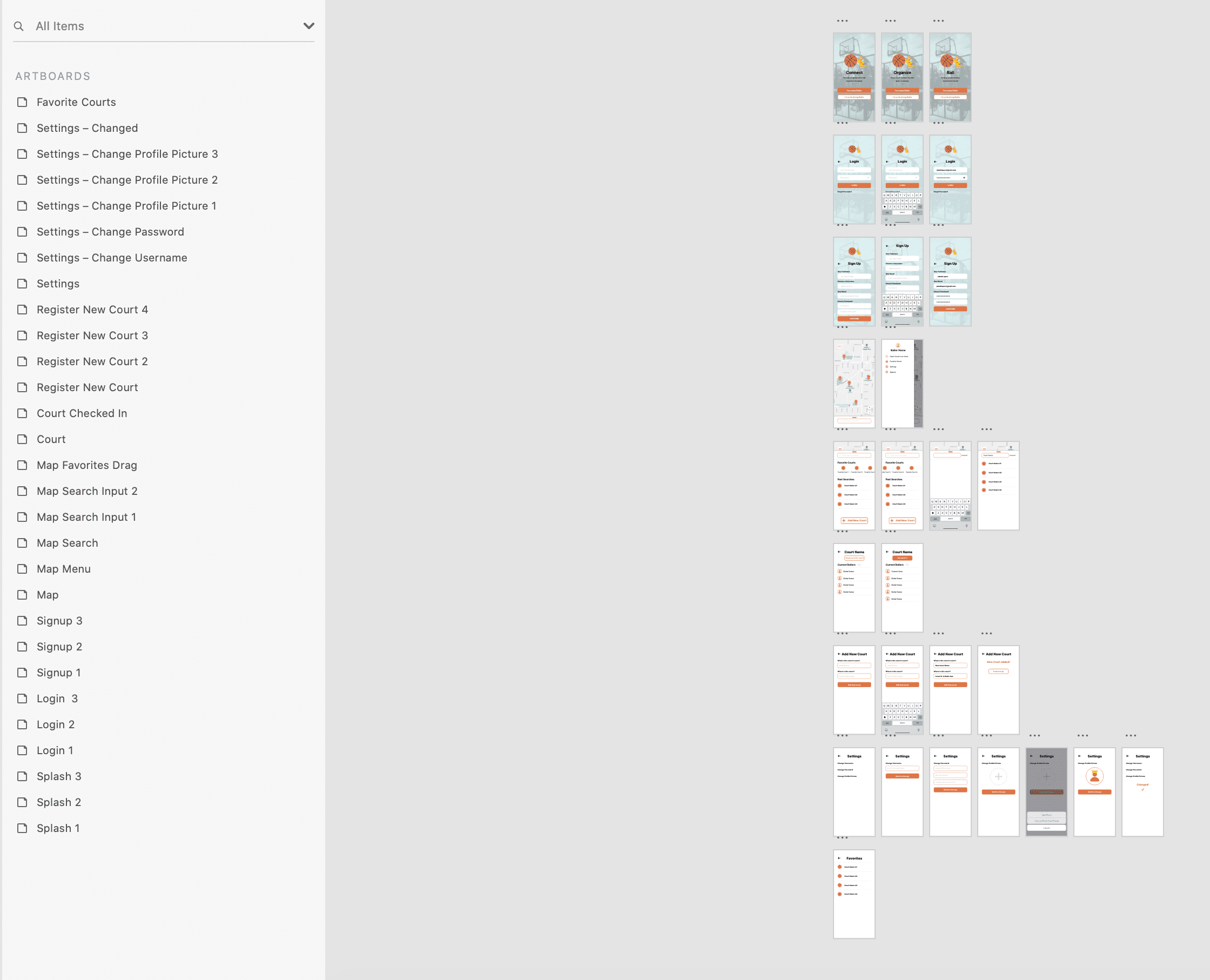
Task: Click the artboard icon next to Map Menu
Action: click(22, 569)
